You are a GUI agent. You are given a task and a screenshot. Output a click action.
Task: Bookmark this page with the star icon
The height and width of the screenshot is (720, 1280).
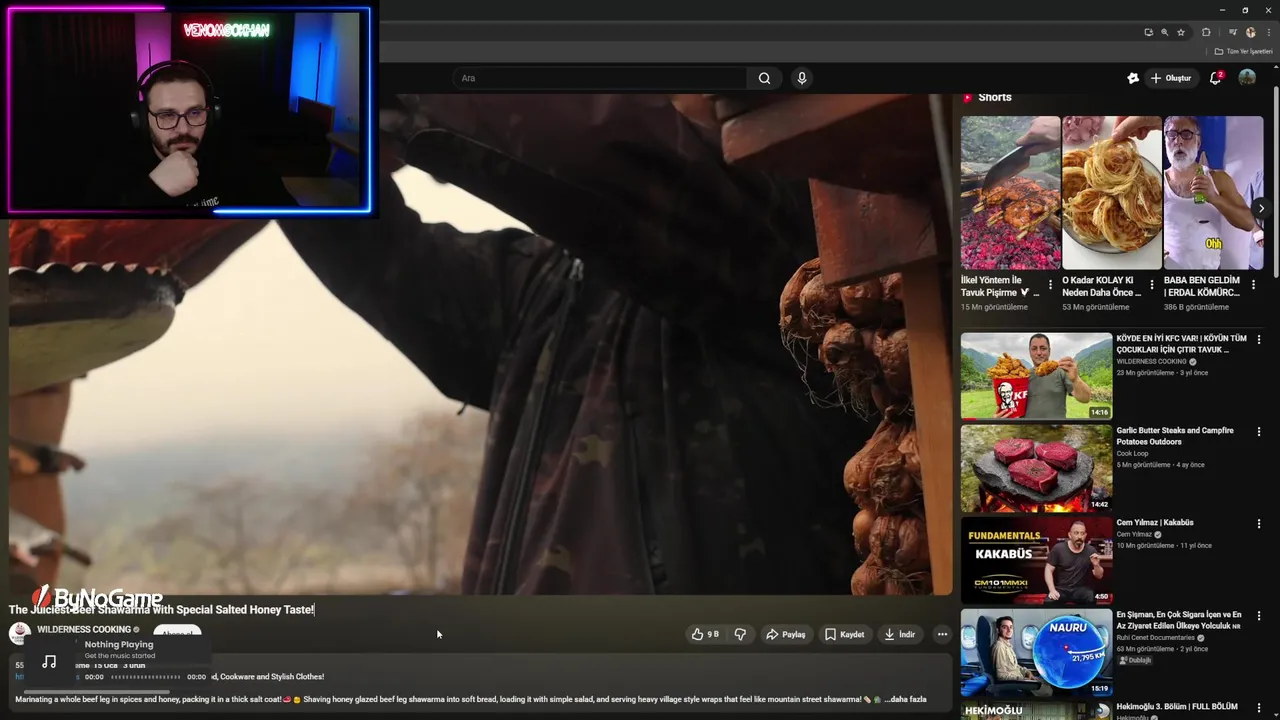tap(1181, 32)
